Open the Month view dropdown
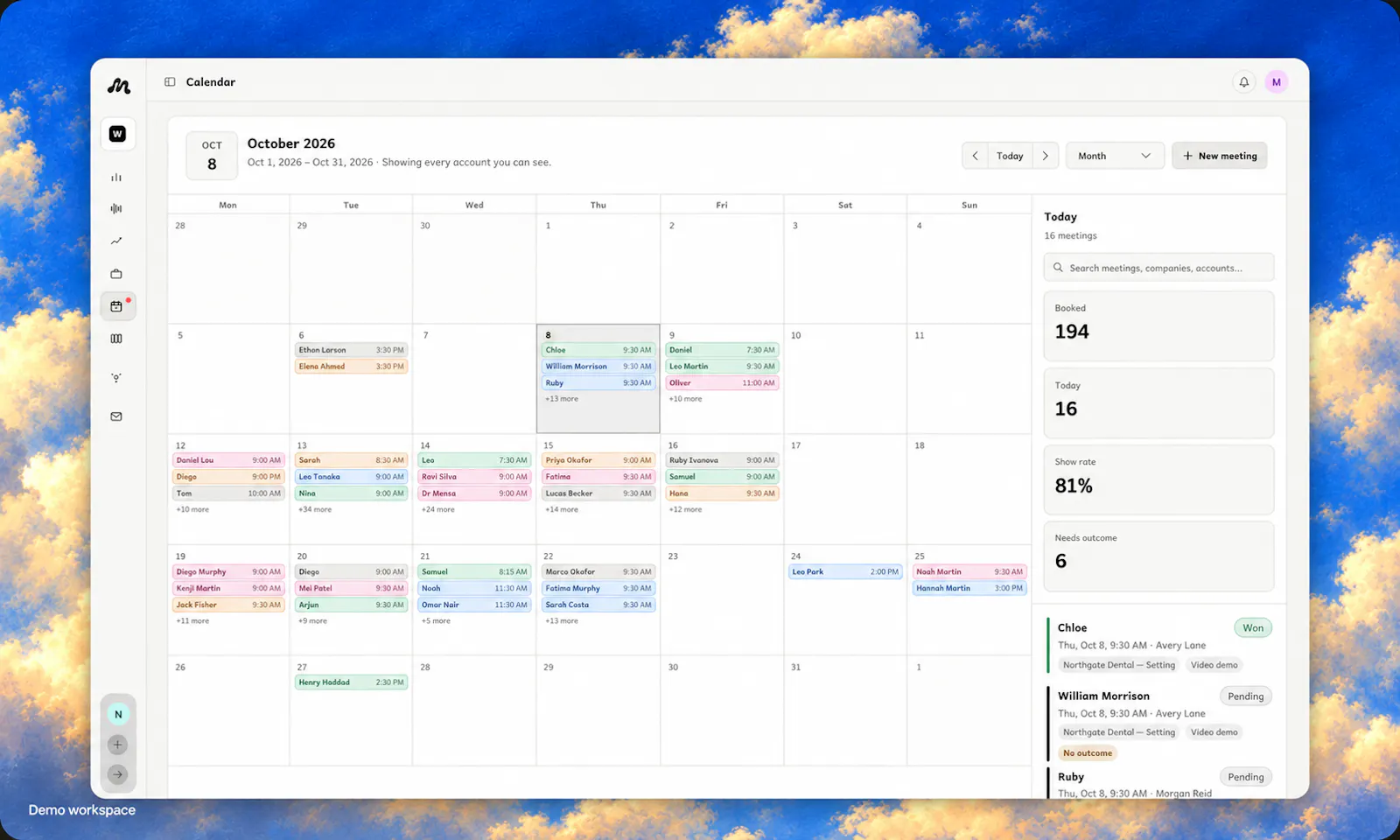 tap(1115, 156)
